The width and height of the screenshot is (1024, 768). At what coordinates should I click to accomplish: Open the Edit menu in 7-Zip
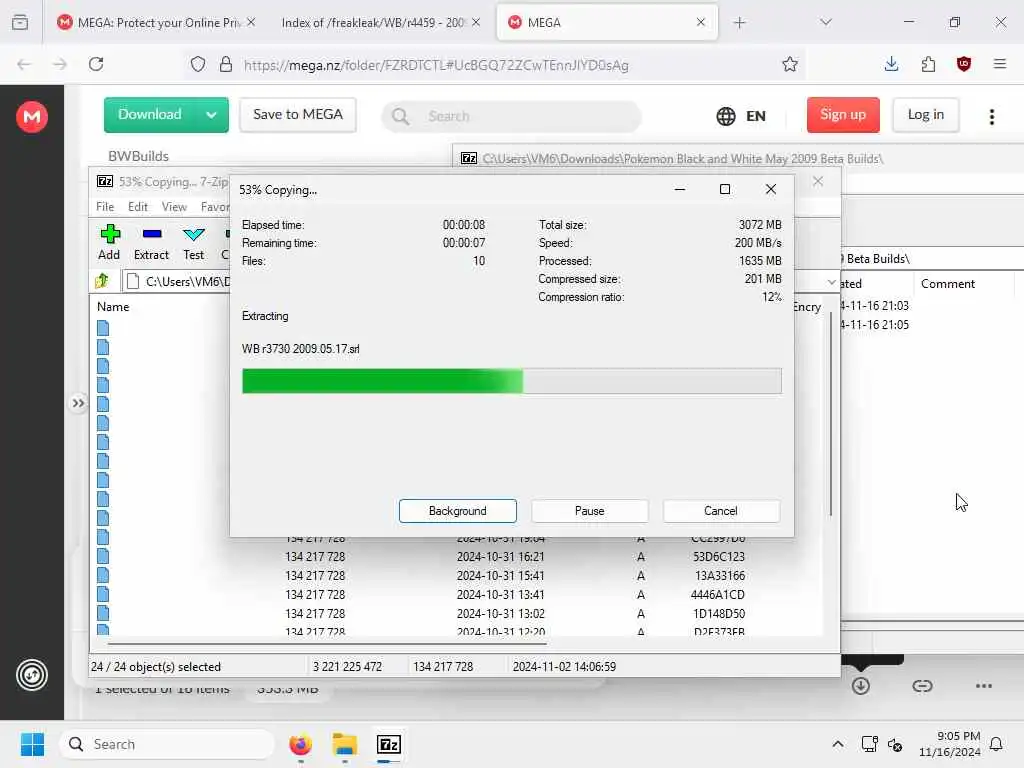tap(138, 207)
